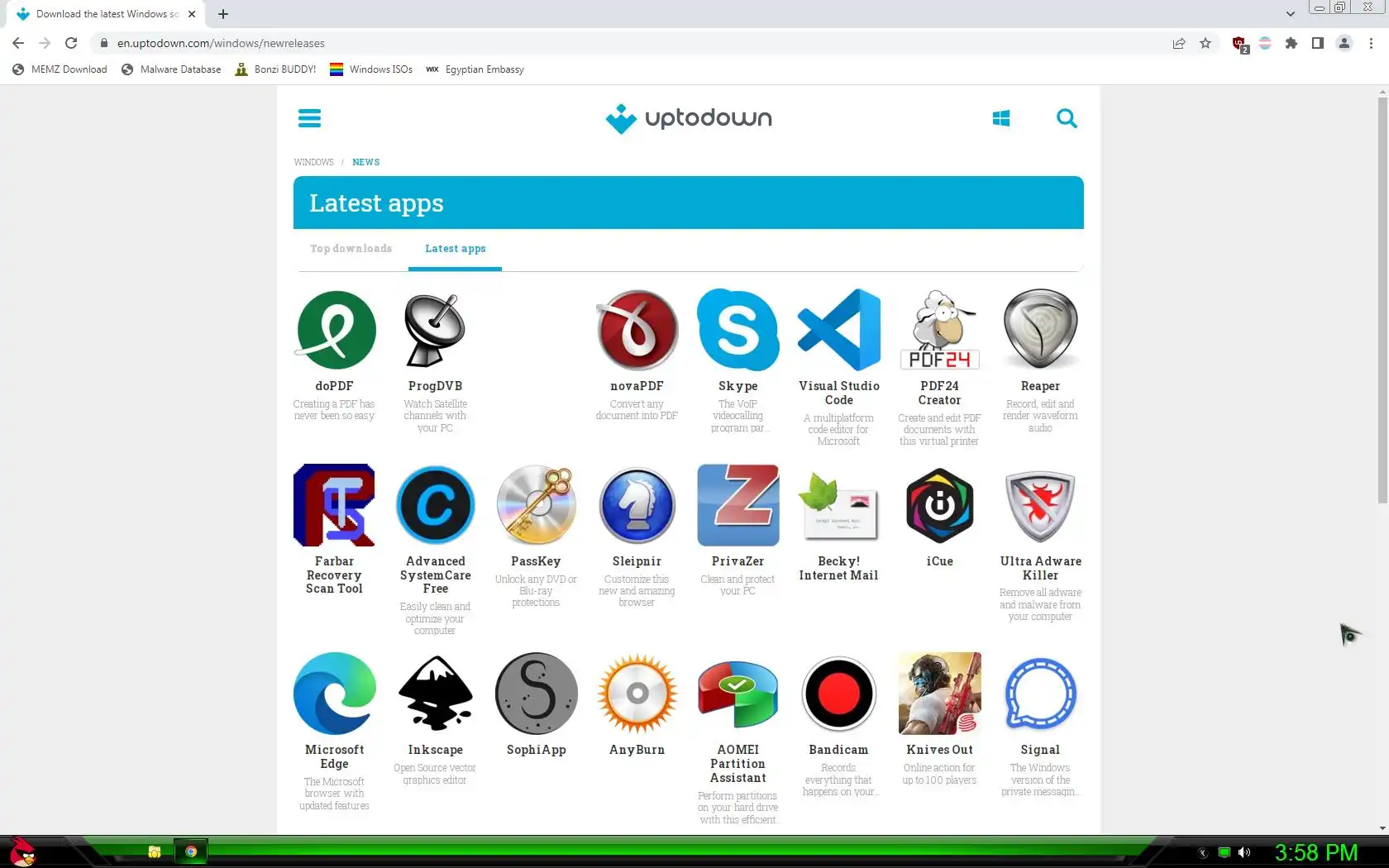The height and width of the screenshot is (868, 1389).
Task: Click the volume speaker tray icon
Action: pos(1244,852)
